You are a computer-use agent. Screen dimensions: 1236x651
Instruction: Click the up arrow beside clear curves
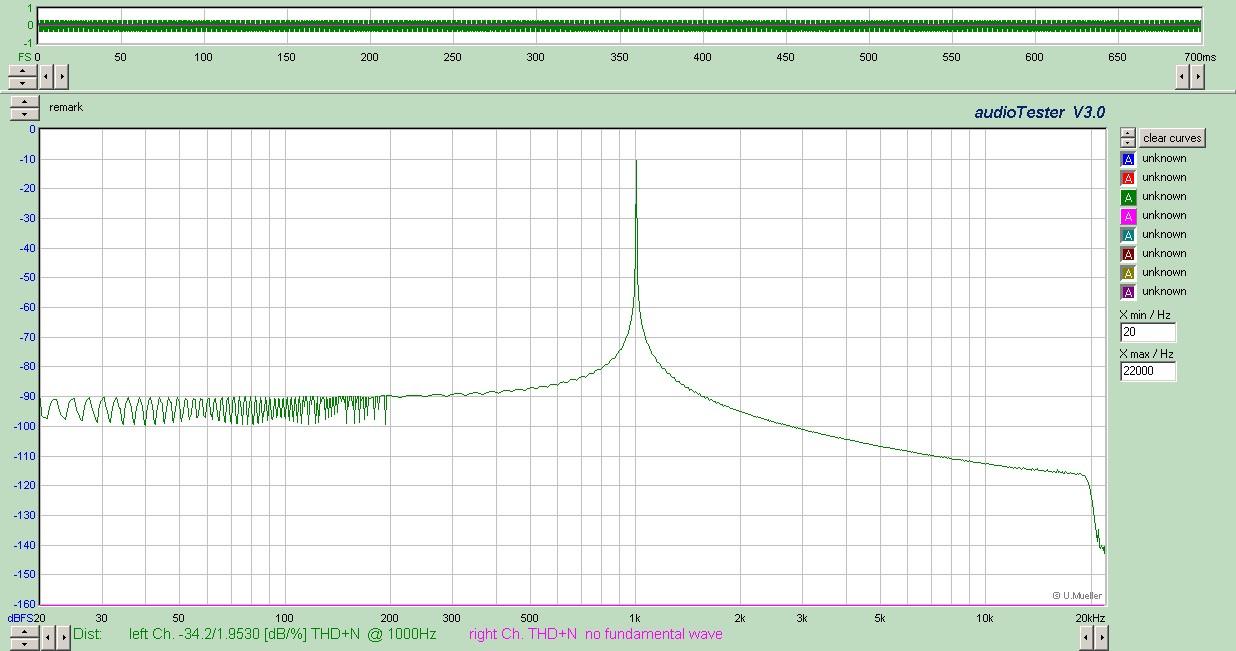1128,133
